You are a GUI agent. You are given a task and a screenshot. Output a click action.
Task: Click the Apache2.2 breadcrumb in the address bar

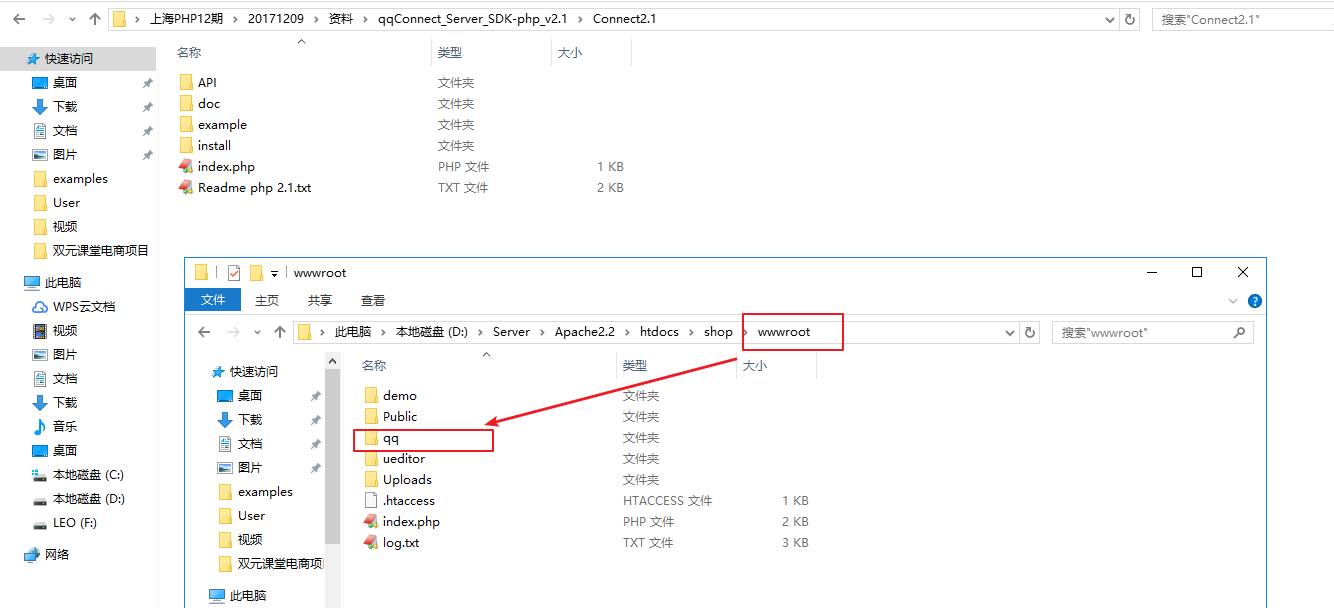584,332
